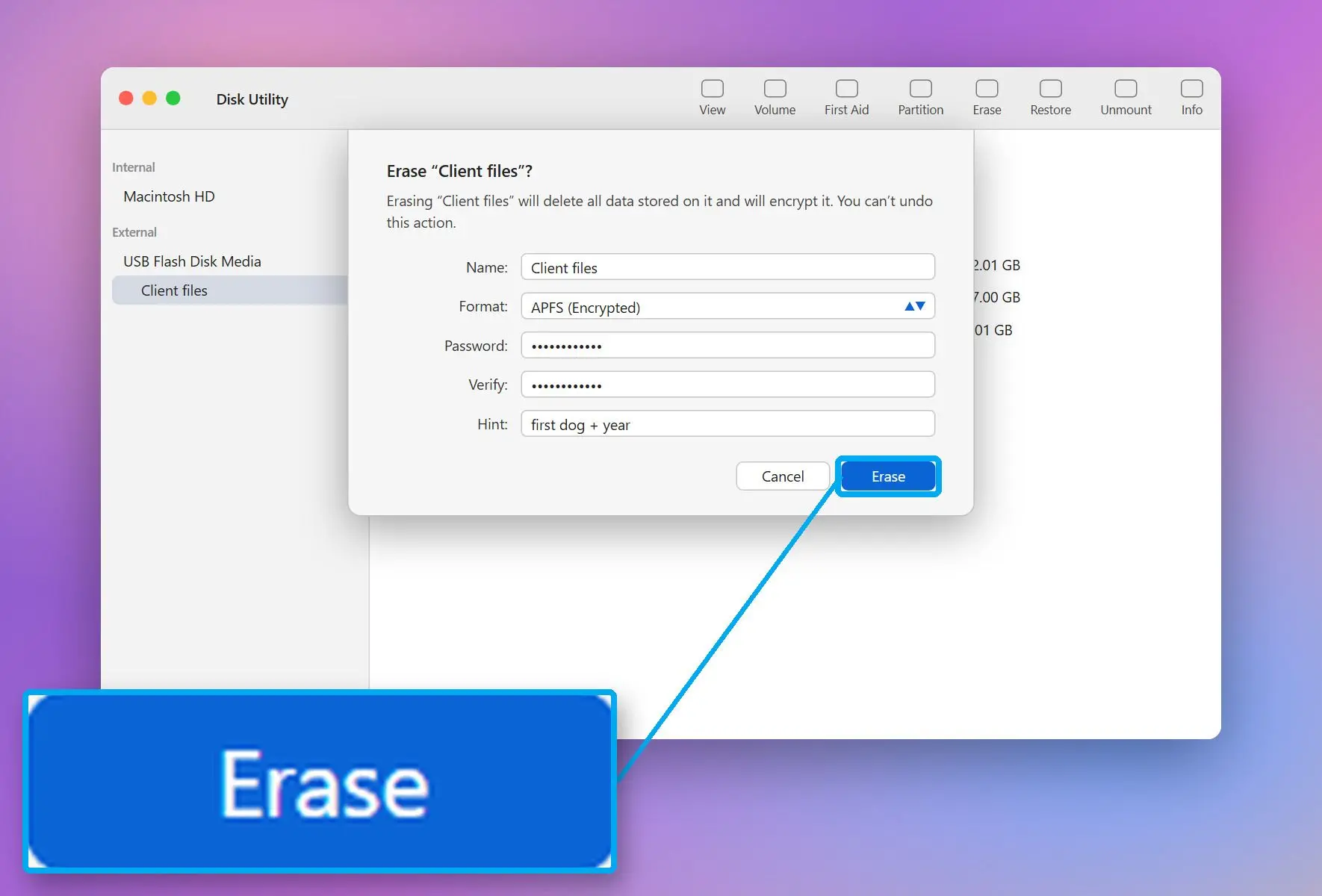Show Info from the toolbar

click(1191, 98)
